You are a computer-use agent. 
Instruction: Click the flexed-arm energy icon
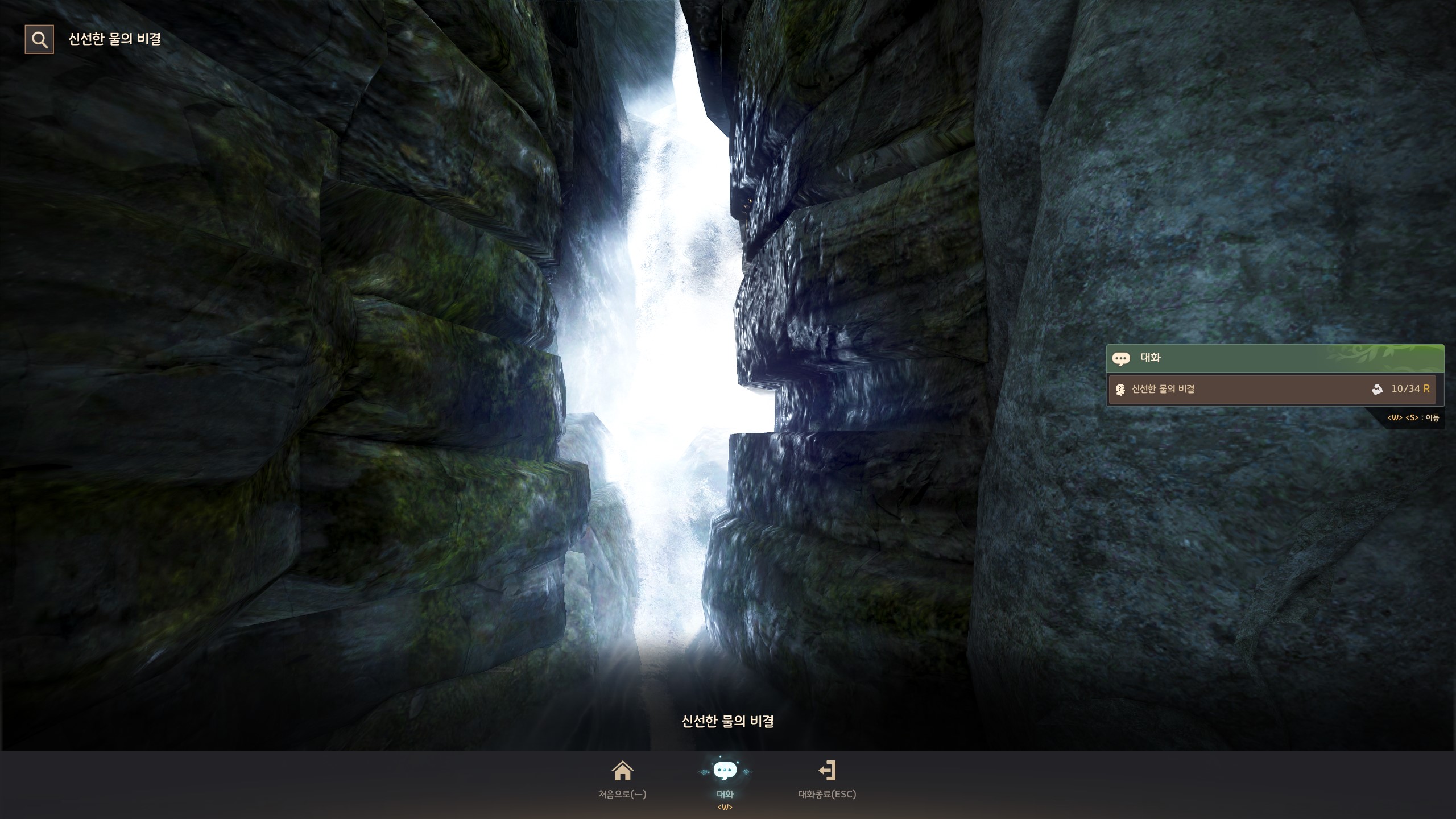click(1377, 389)
